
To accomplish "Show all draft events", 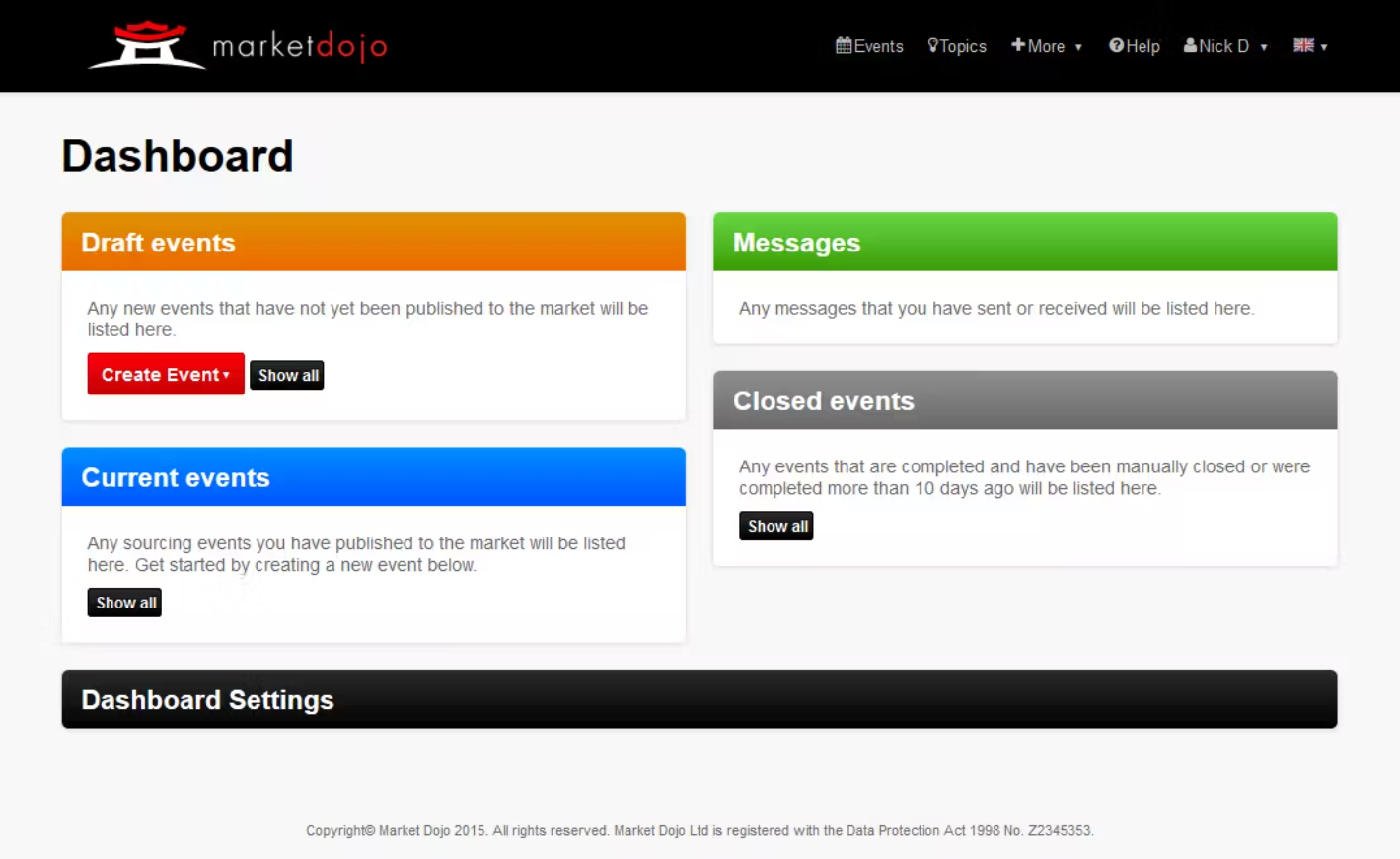I will coord(287,375).
